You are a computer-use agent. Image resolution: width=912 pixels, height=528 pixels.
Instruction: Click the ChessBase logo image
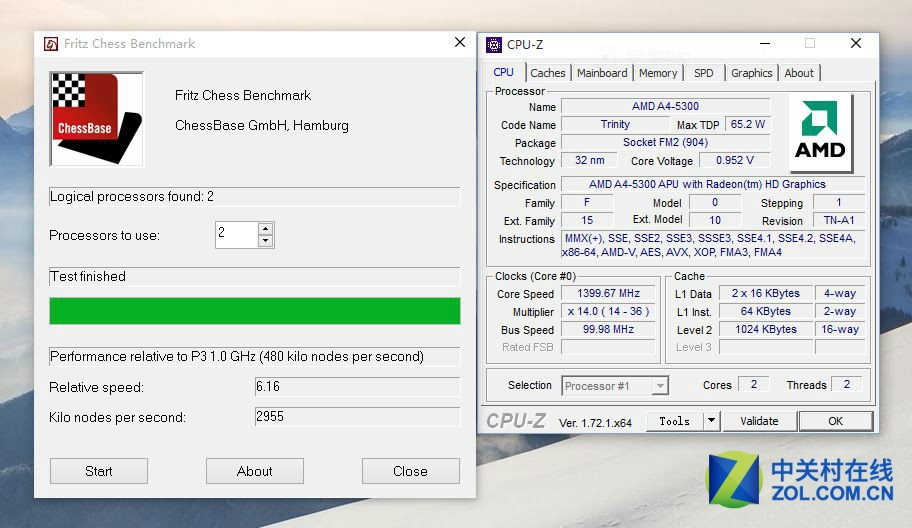point(96,118)
